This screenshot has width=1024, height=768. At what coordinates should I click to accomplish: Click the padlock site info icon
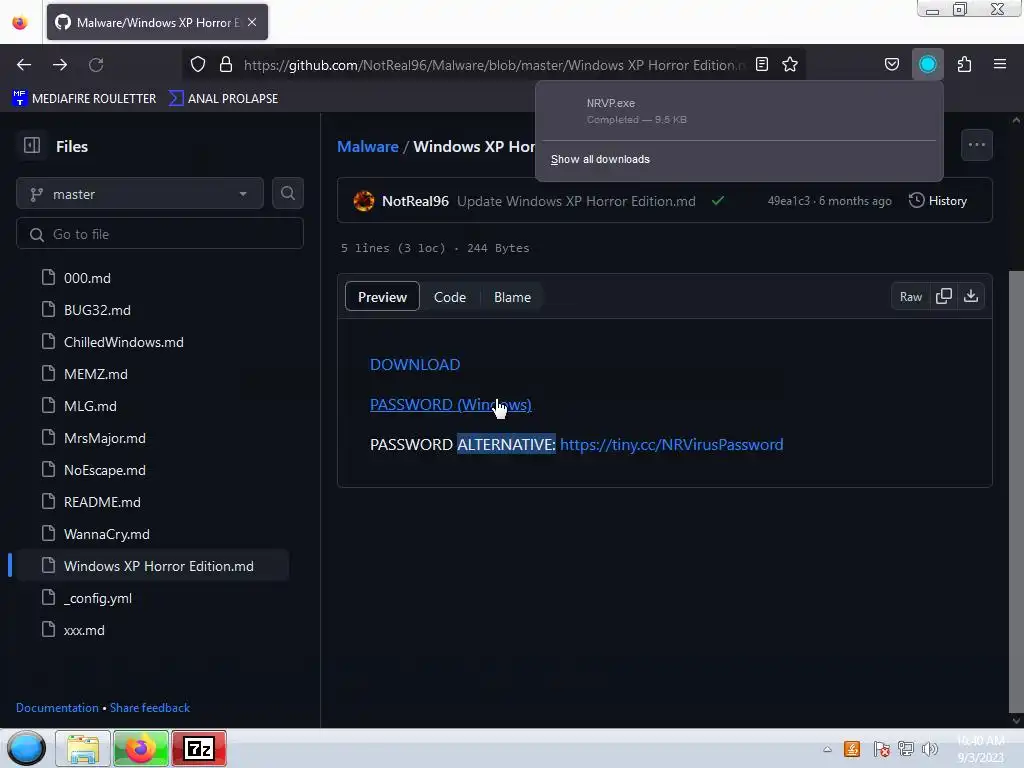pos(226,65)
